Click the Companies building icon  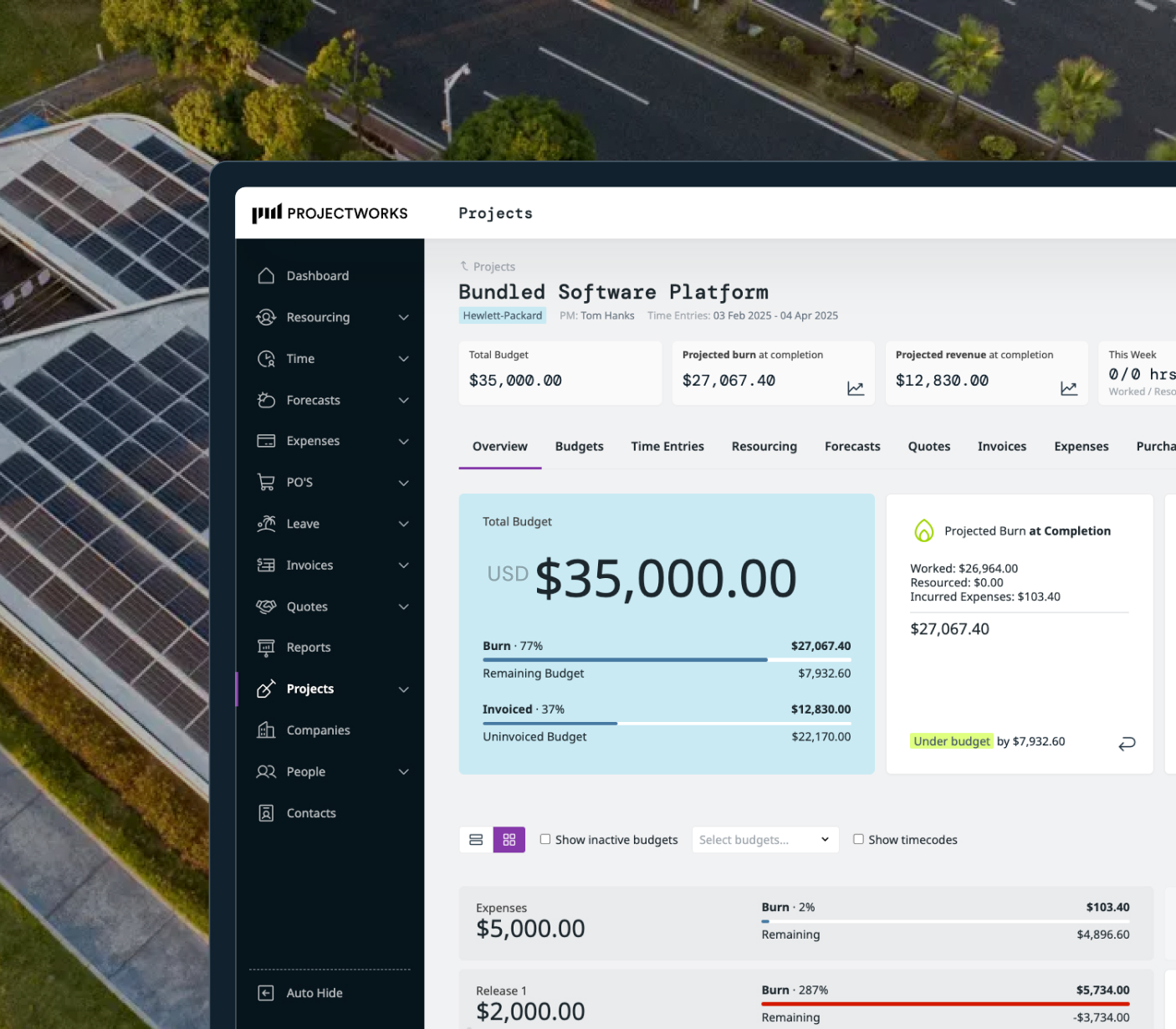tap(266, 730)
